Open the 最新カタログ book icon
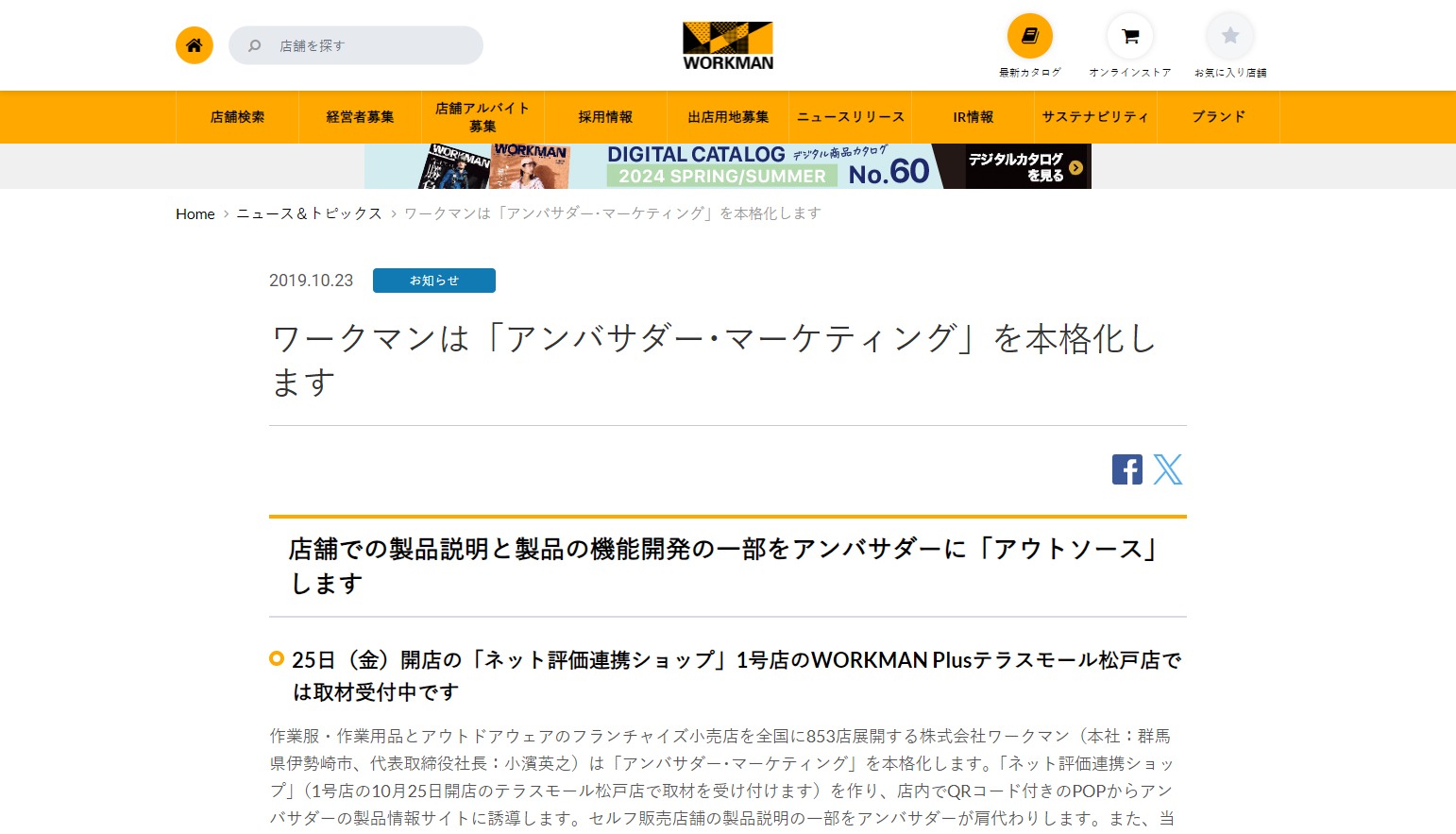 click(x=1030, y=36)
